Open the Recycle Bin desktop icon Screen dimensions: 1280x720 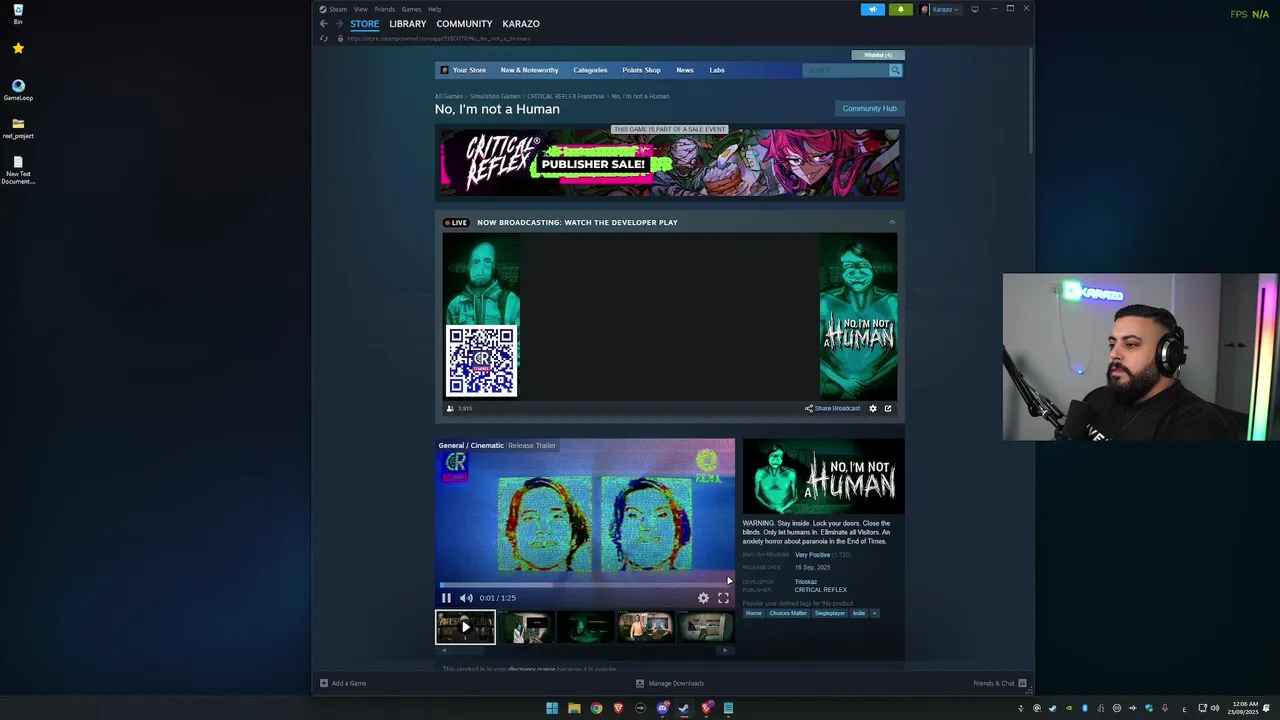point(18,14)
